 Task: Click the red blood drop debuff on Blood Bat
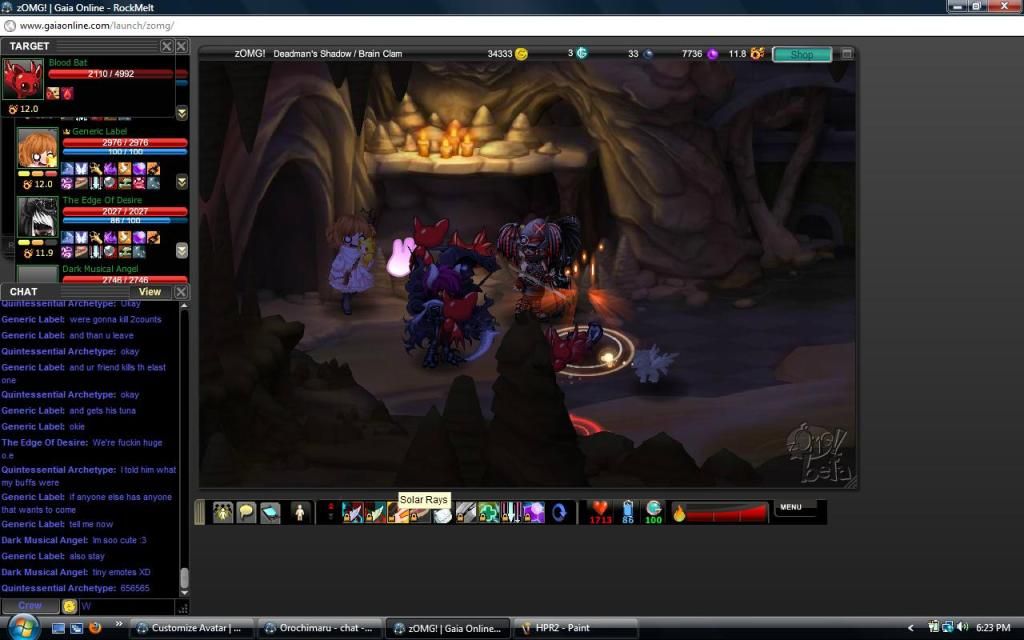(x=68, y=93)
